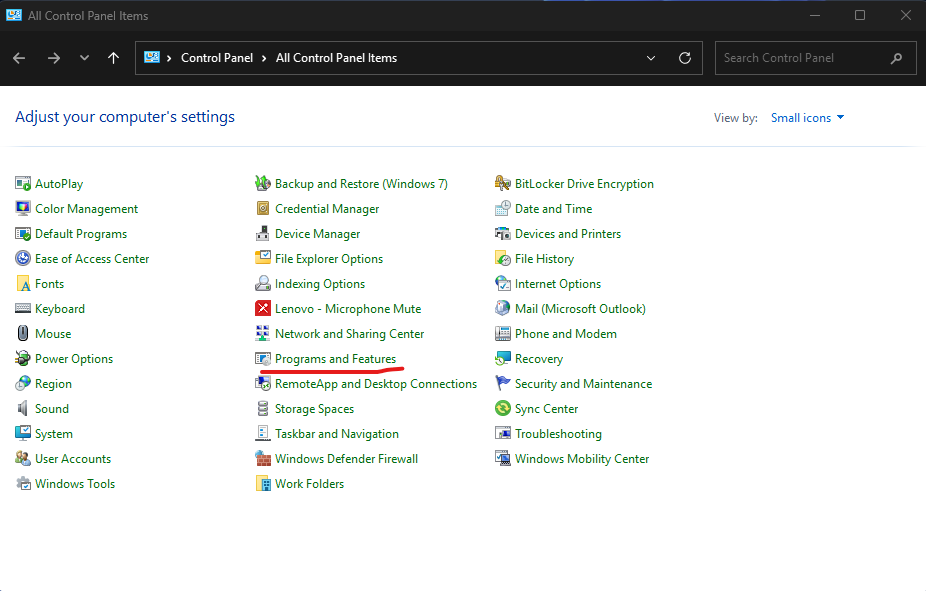This screenshot has width=926, height=591.
Task: Click the Network and Sharing Center icon
Action: pyautogui.click(x=263, y=334)
